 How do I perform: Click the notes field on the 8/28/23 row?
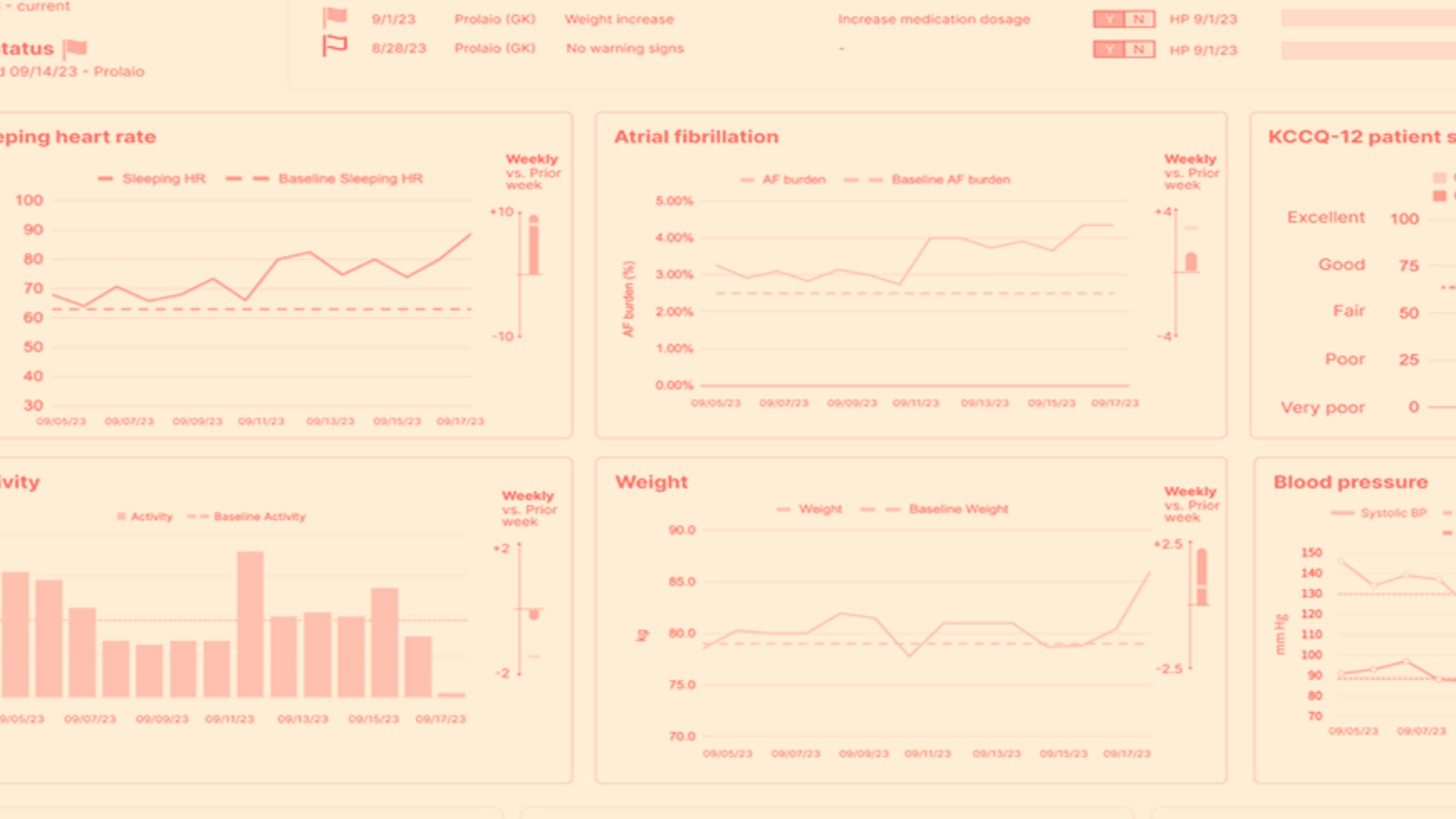pos(1368,50)
